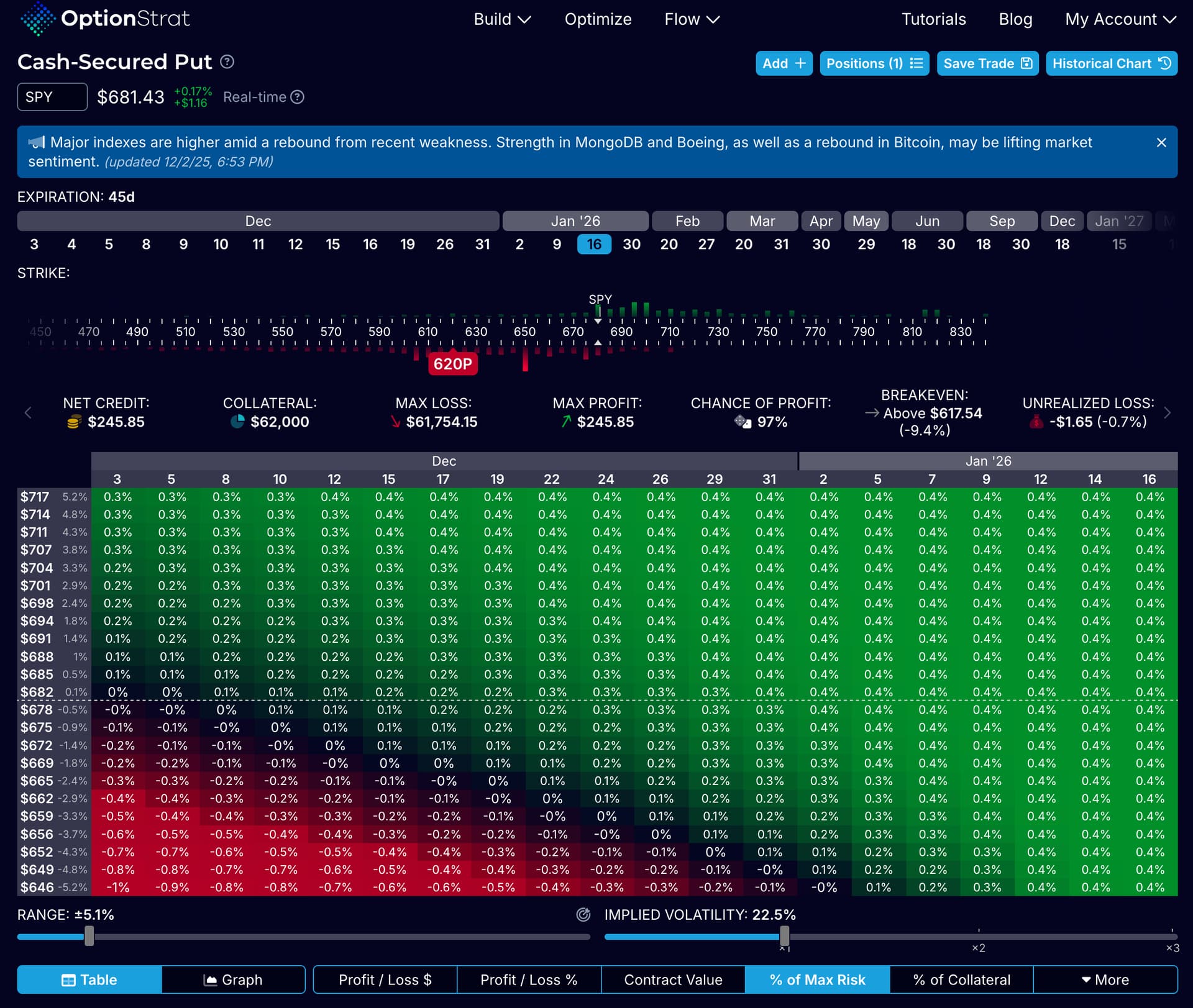Screen dimensions: 1193x1008
Task: Click the implied volatility reset icon
Action: click(x=583, y=914)
